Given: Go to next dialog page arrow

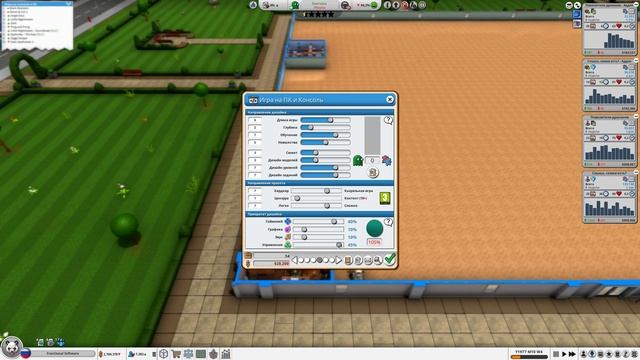Looking at the screenshot, I should click(x=338, y=260).
